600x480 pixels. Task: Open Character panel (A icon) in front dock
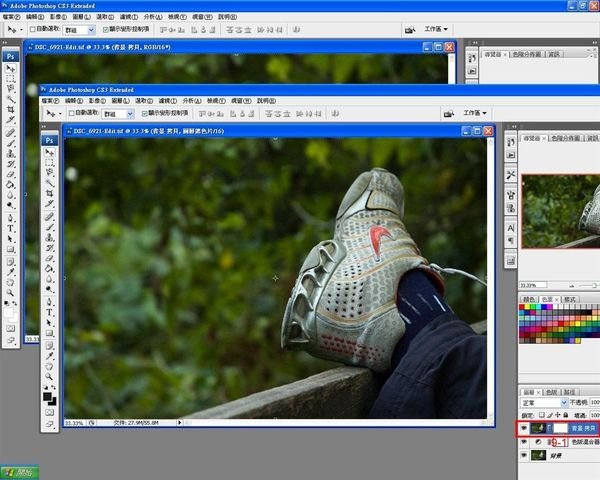[511, 228]
